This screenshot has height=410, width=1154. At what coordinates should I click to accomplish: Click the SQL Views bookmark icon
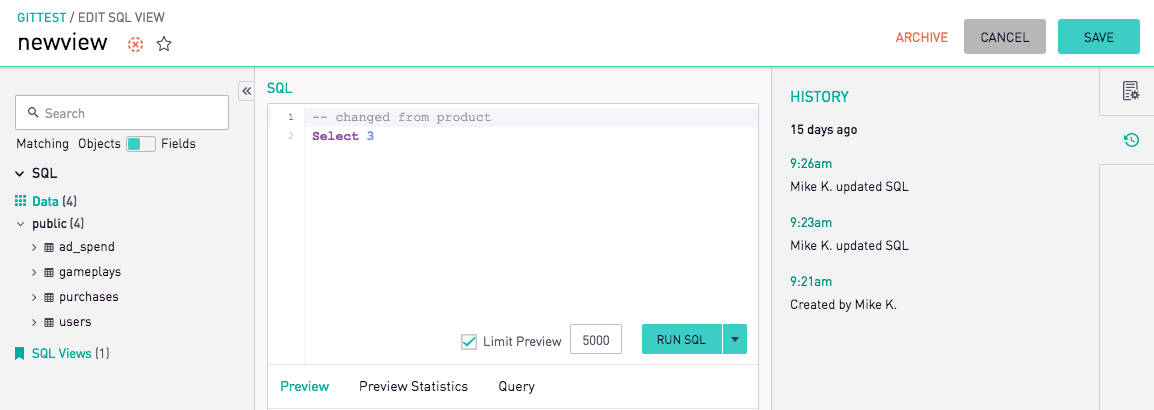[x=20, y=353]
